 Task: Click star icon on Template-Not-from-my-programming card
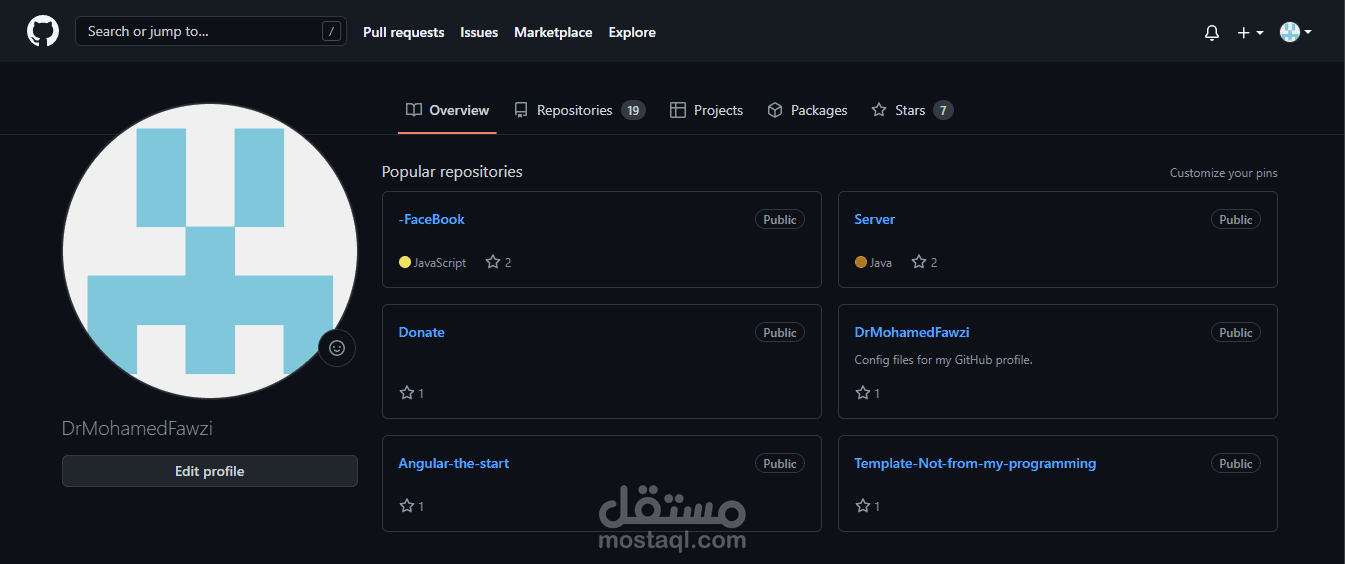[x=863, y=506]
